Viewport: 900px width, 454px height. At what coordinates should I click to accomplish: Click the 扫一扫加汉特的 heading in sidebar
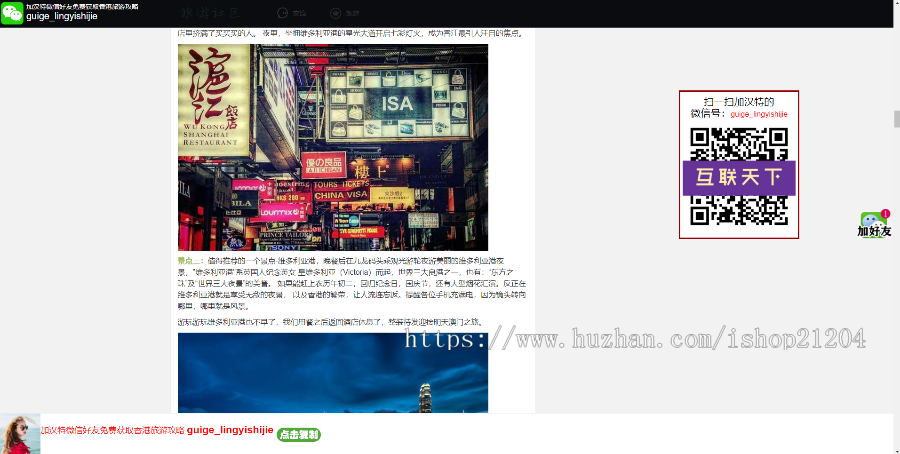[739, 102]
